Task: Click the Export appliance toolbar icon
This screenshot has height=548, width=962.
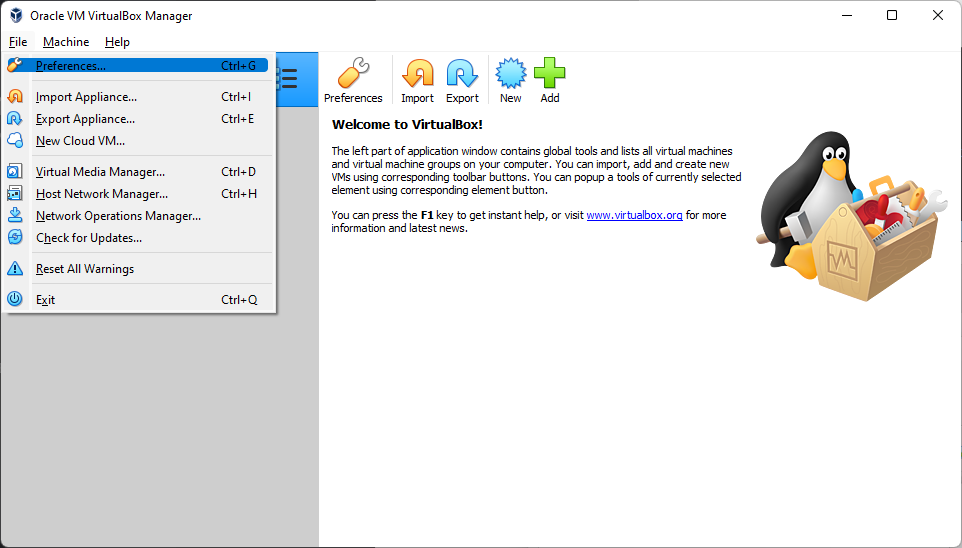Action: 462,75
